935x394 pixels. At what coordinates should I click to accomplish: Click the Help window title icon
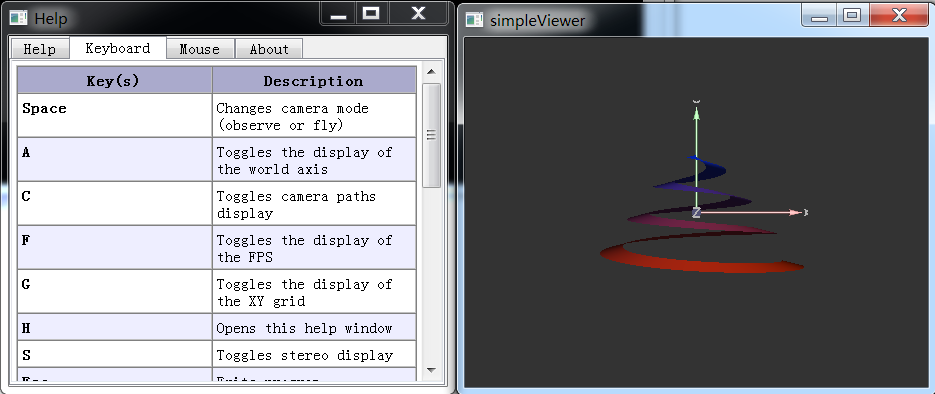coord(19,18)
